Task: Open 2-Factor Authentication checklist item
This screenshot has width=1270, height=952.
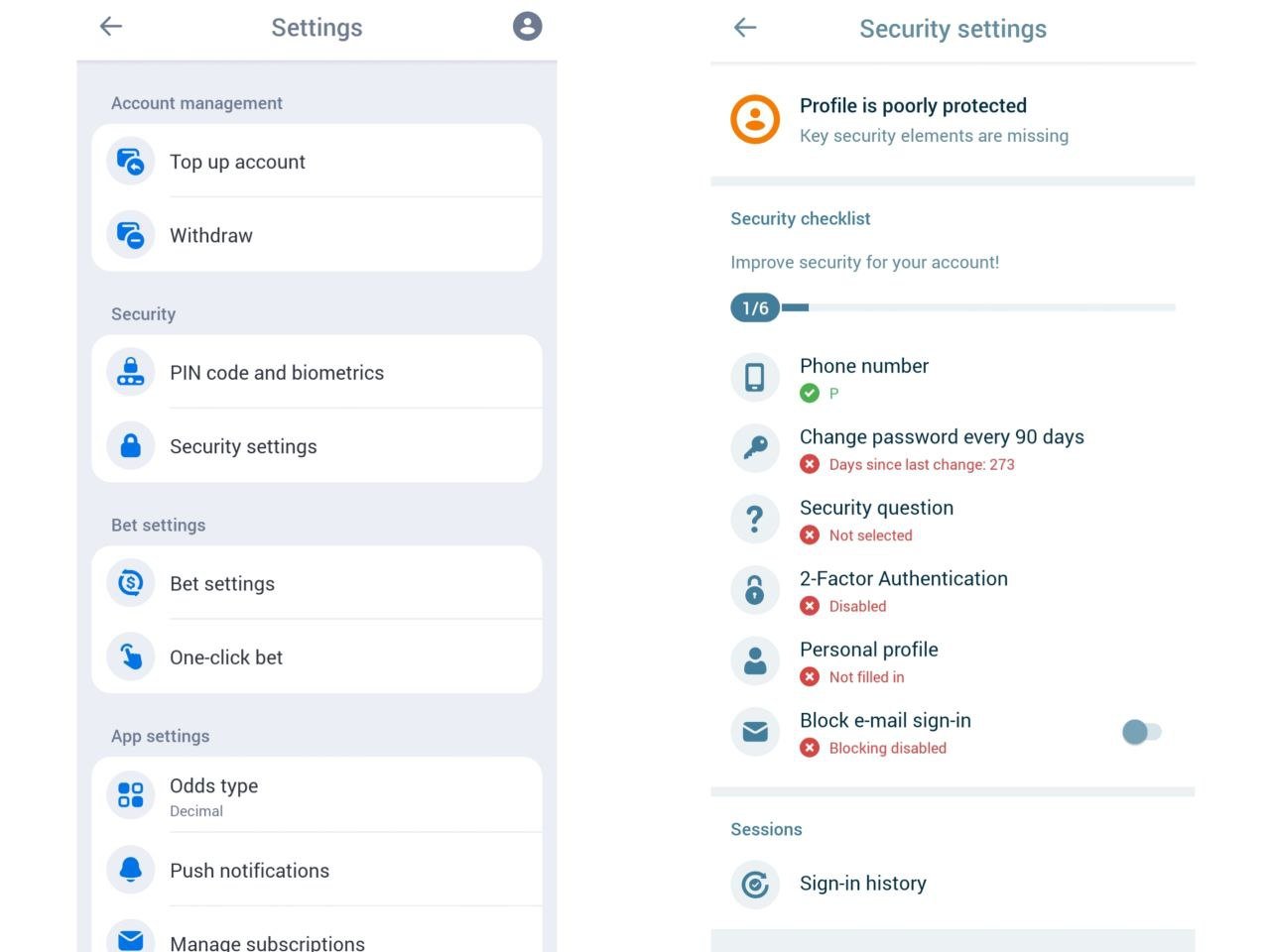Action: 952,591
